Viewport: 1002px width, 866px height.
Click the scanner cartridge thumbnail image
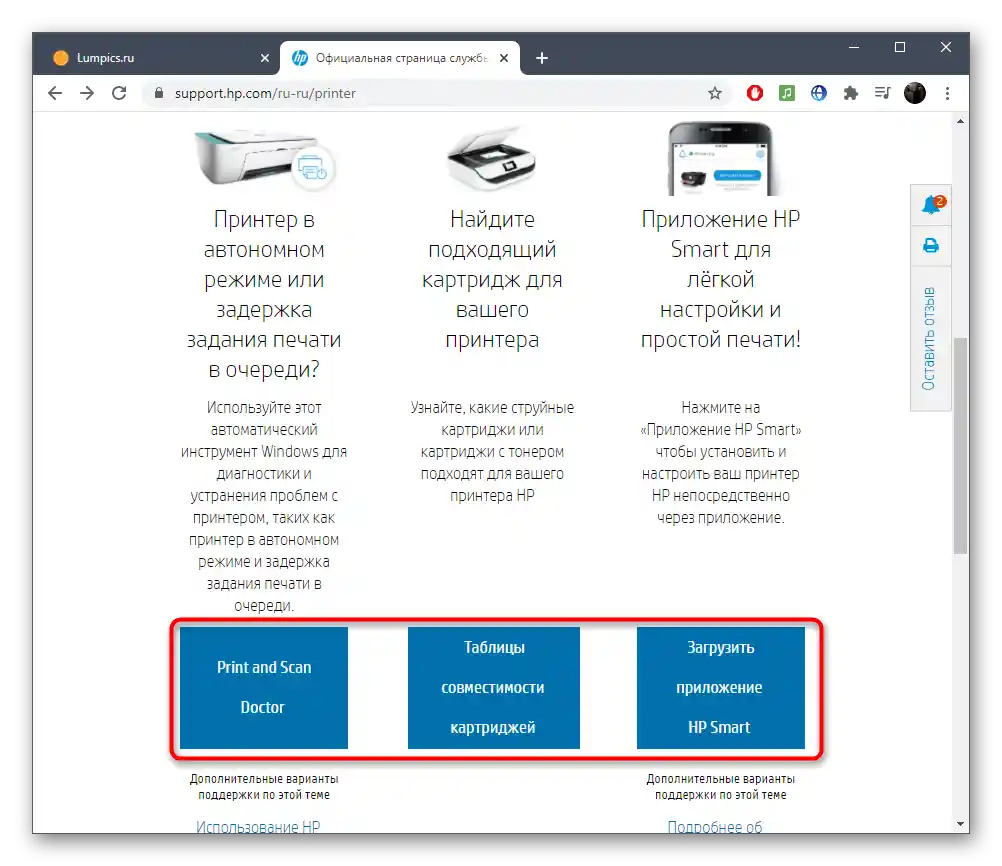coord(491,158)
